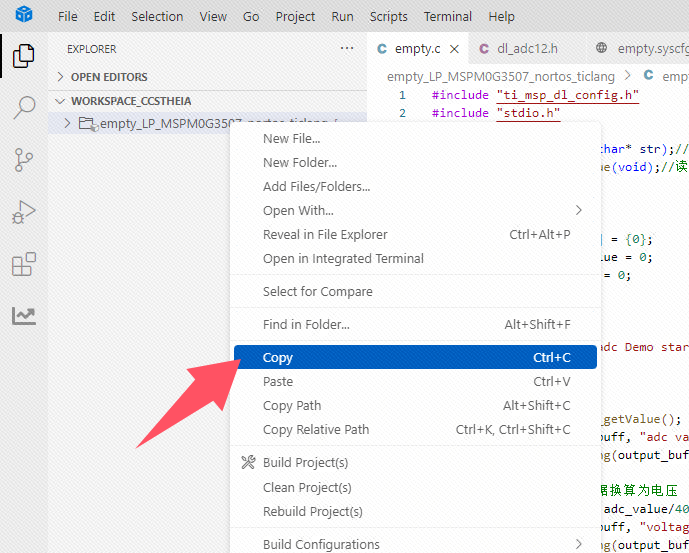Click Paste in the context menu
Screen dimensions: 689x553
tap(415, 381)
